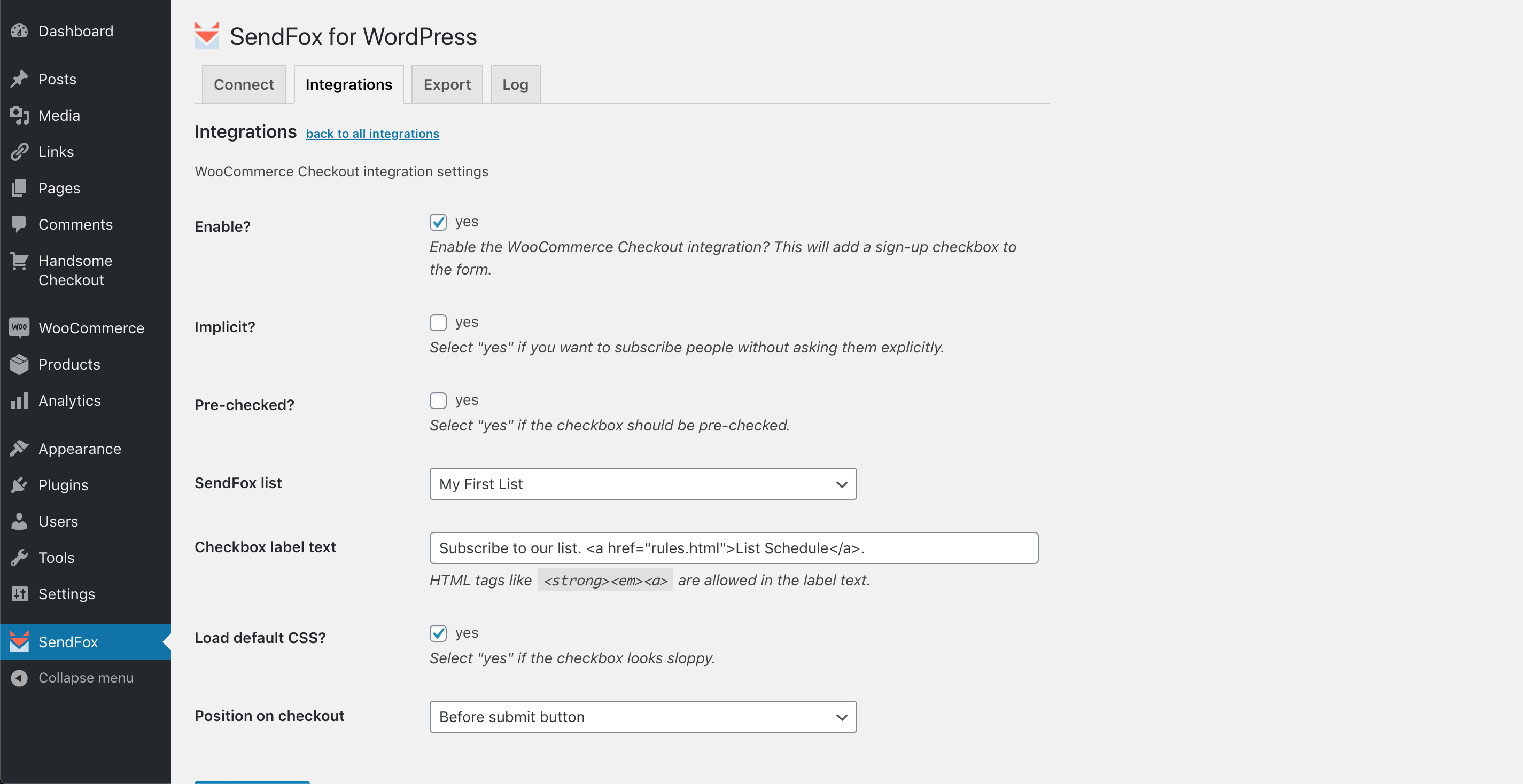Switch to the Connect tab
This screenshot has width=1523, height=784.
tap(244, 84)
